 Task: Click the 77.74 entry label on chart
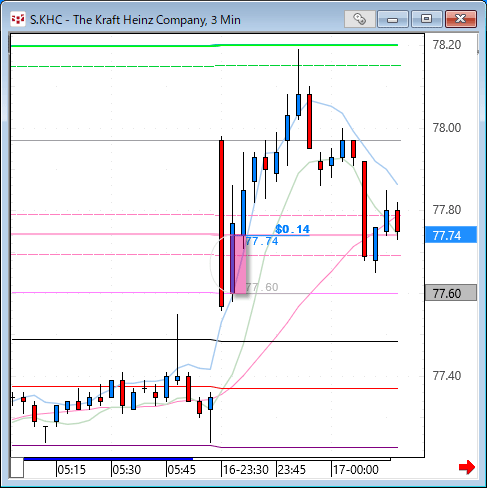click(x=262, y=241)
